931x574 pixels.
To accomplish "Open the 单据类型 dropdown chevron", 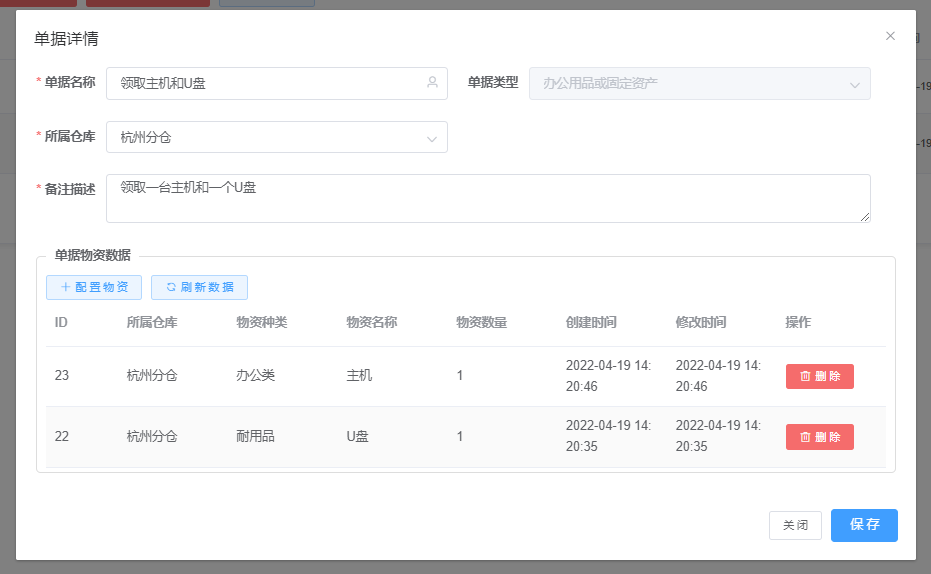I will (855, 84).
